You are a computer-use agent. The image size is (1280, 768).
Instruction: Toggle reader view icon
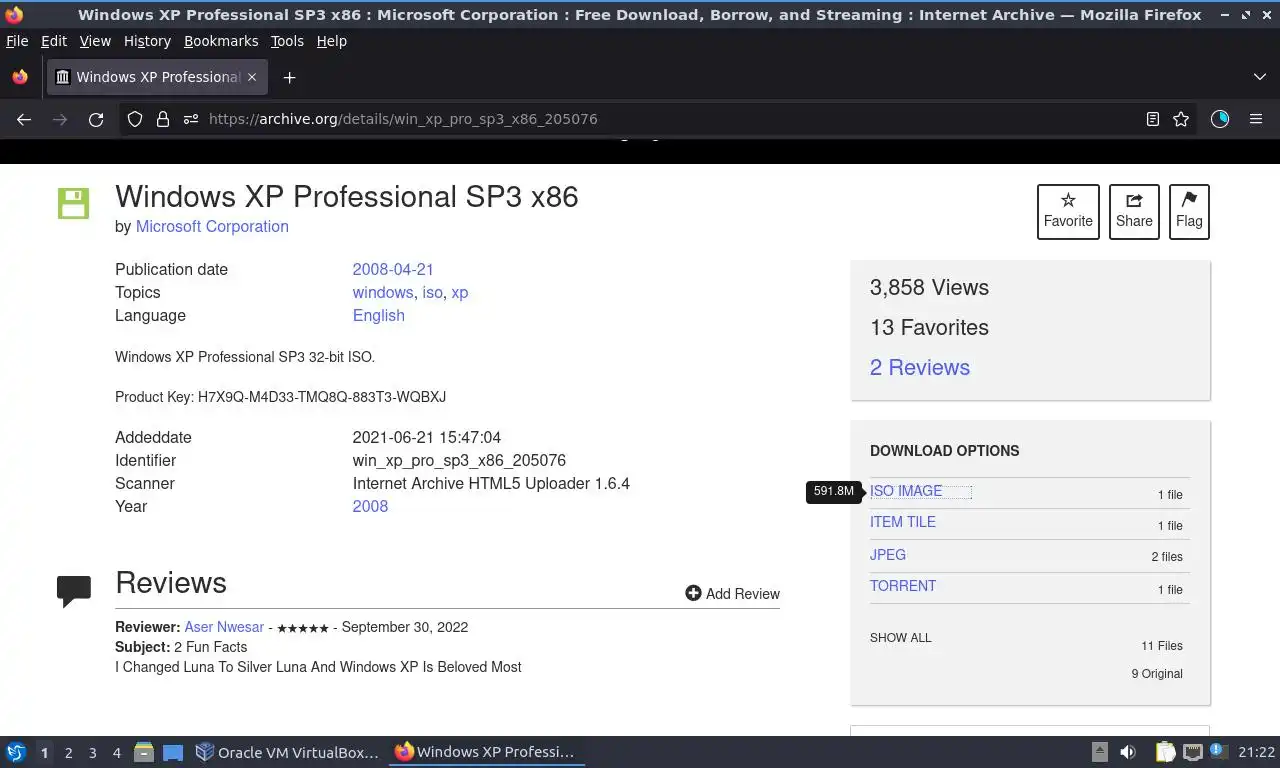(x=1153, y=119)
